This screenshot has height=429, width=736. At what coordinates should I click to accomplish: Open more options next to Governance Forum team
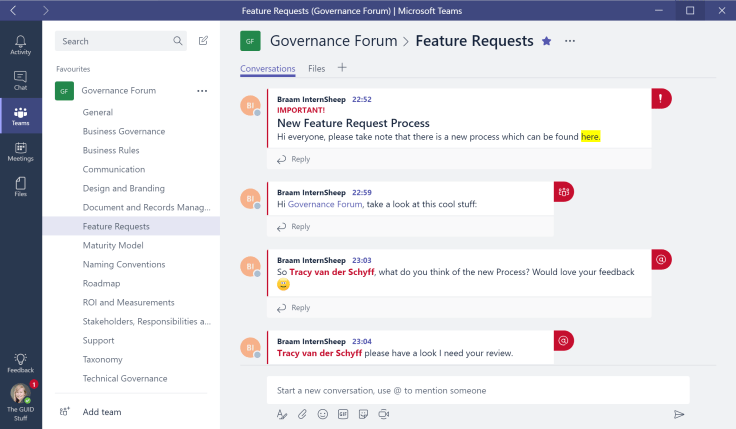[x=202, y=91]
